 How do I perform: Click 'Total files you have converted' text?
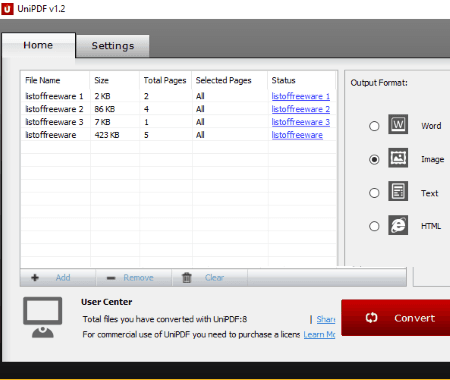[165, 319]
